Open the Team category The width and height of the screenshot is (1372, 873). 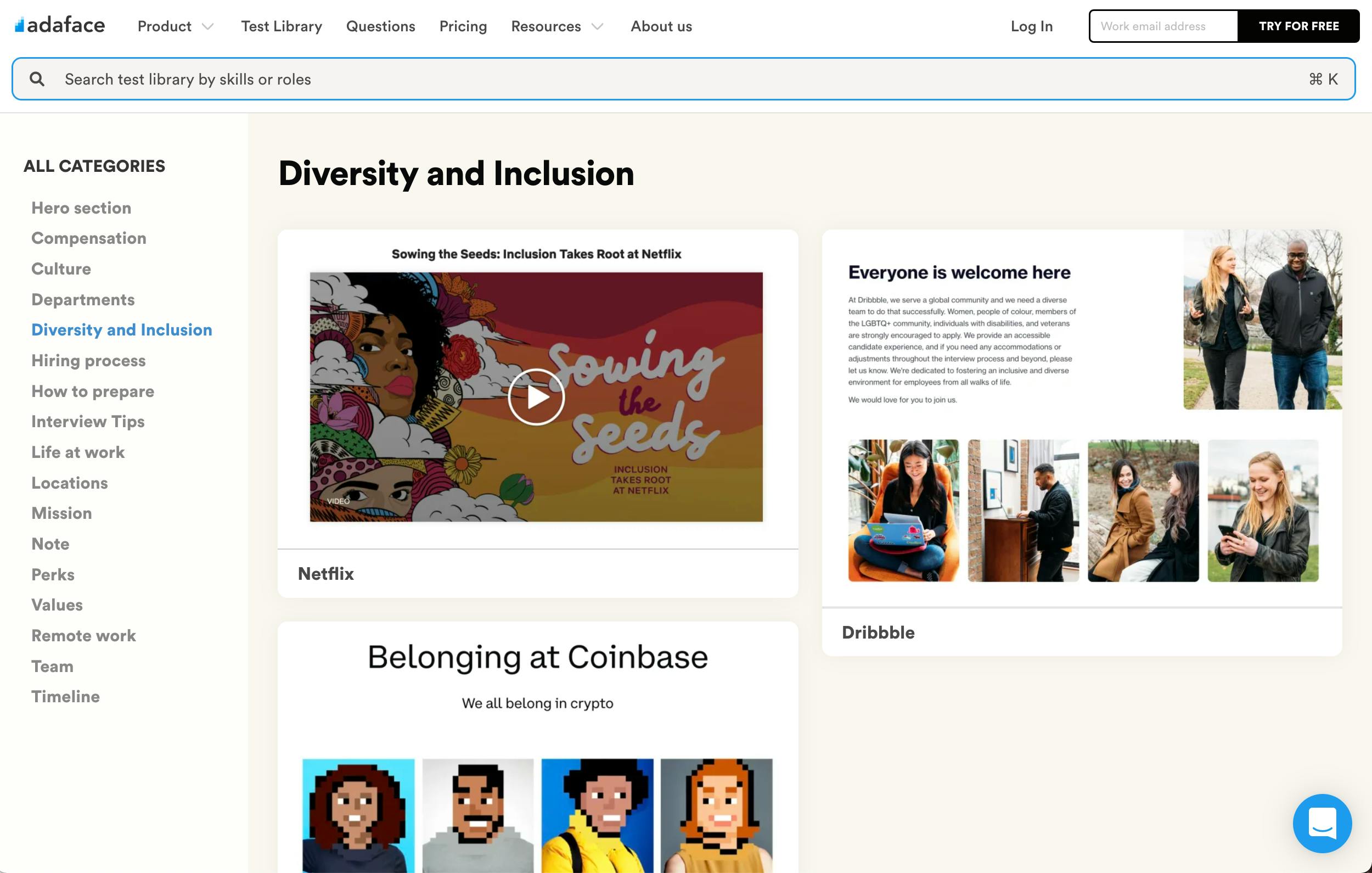coord(53,666)
